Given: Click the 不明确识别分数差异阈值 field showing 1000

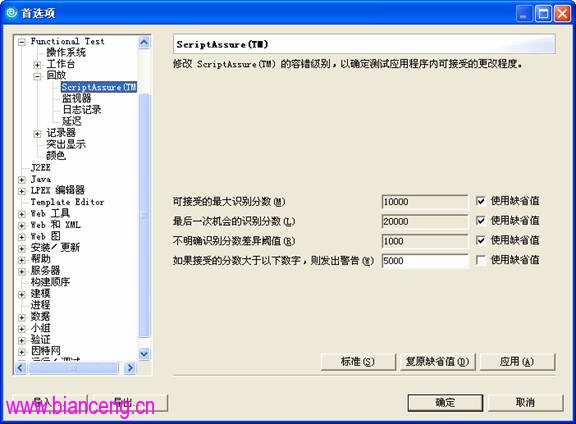Looking at the screenshot, I should click(x=425, y=241).
